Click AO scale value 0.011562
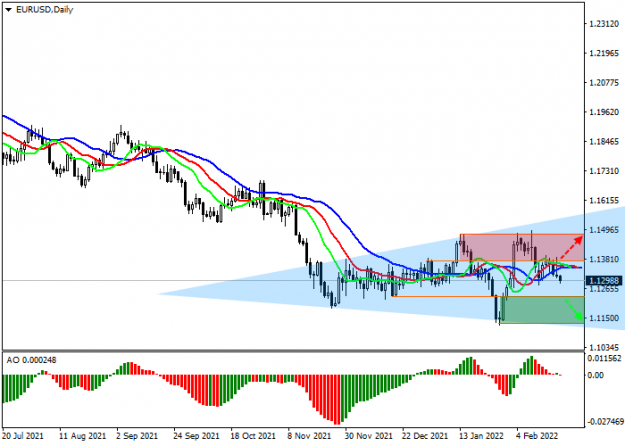This screenshot has height=446, width=625. pos(604,359)
